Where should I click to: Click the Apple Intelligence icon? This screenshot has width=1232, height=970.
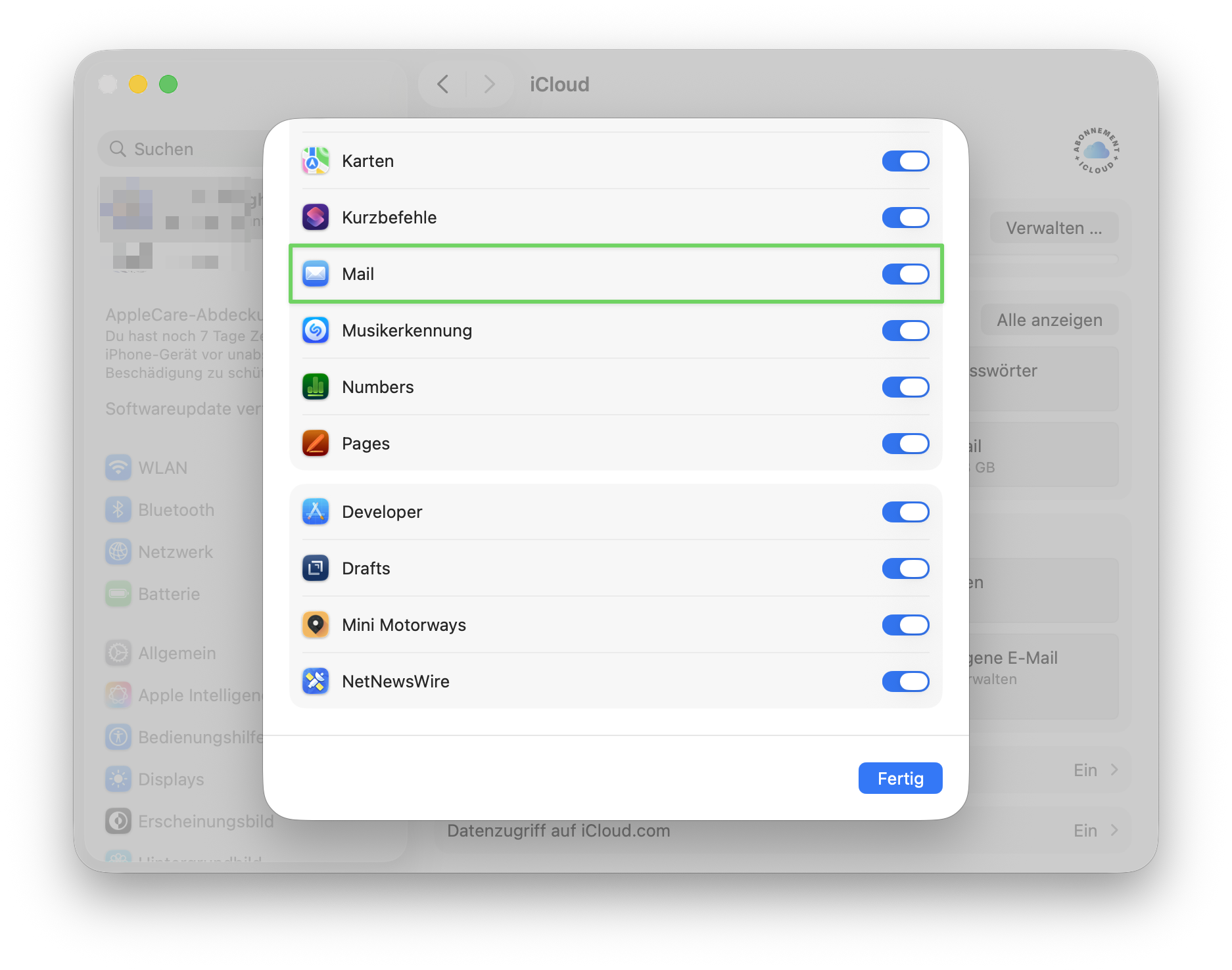(118, 695)
